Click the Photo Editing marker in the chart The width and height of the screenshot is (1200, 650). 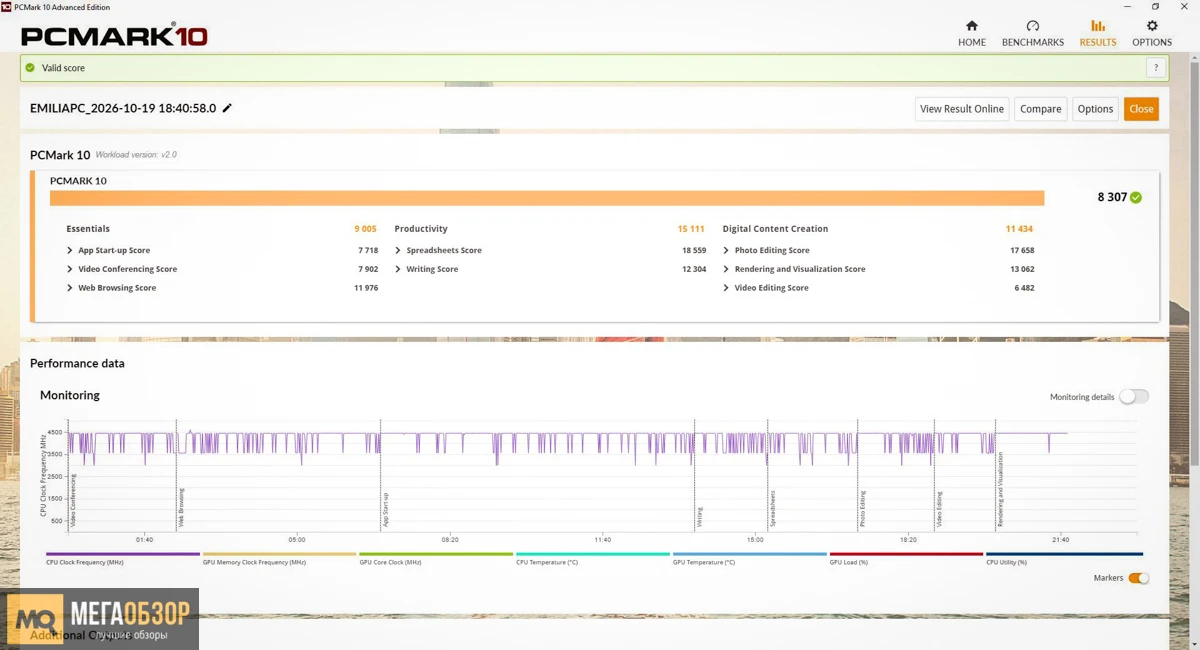[x=863, y=509]
